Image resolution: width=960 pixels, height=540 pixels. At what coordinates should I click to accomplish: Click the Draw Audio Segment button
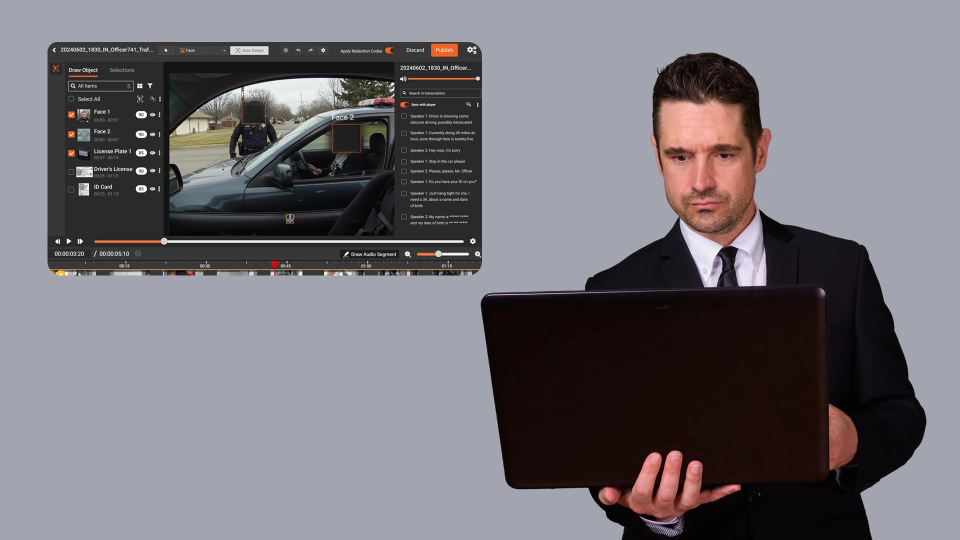(x=369, y=254)
